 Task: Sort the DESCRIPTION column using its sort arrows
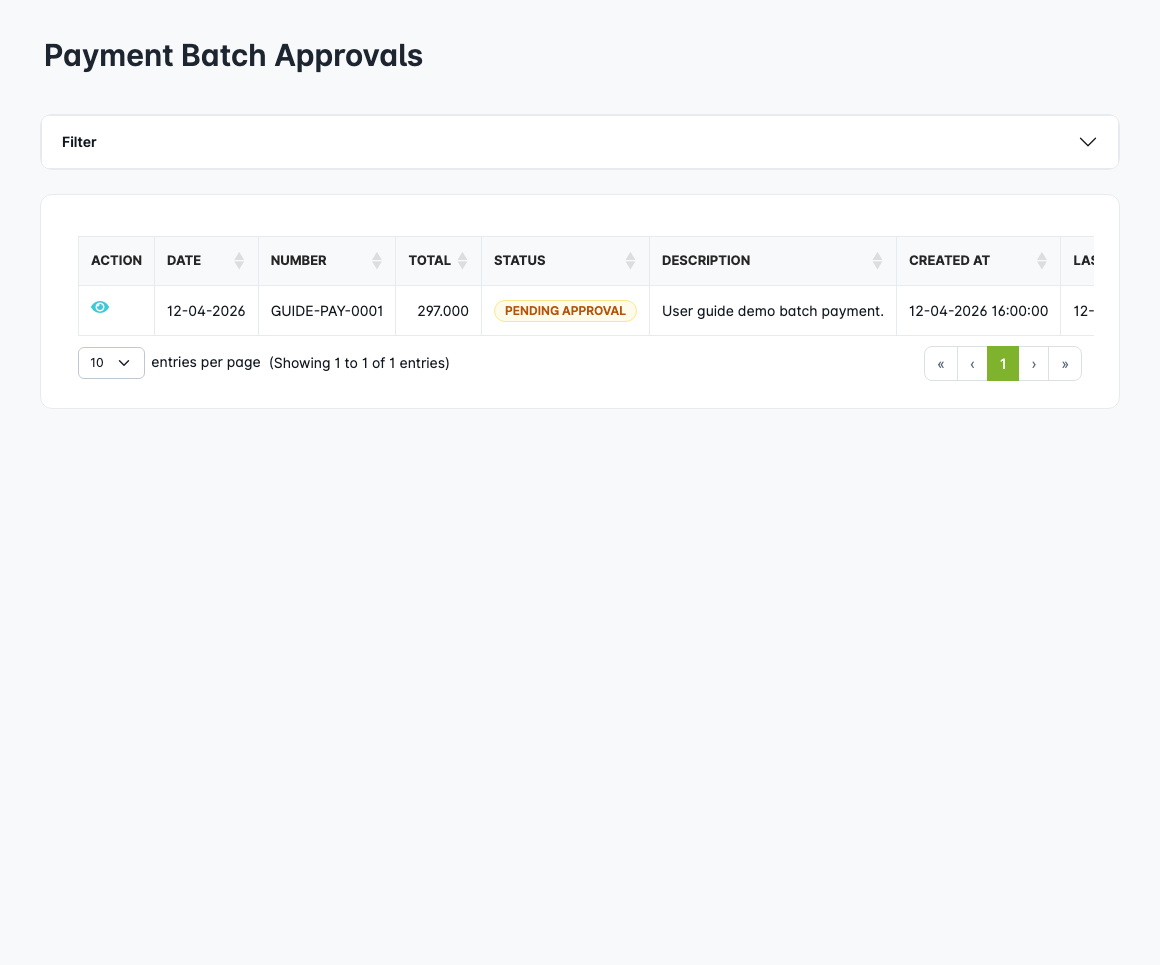[x=878, y=260]
